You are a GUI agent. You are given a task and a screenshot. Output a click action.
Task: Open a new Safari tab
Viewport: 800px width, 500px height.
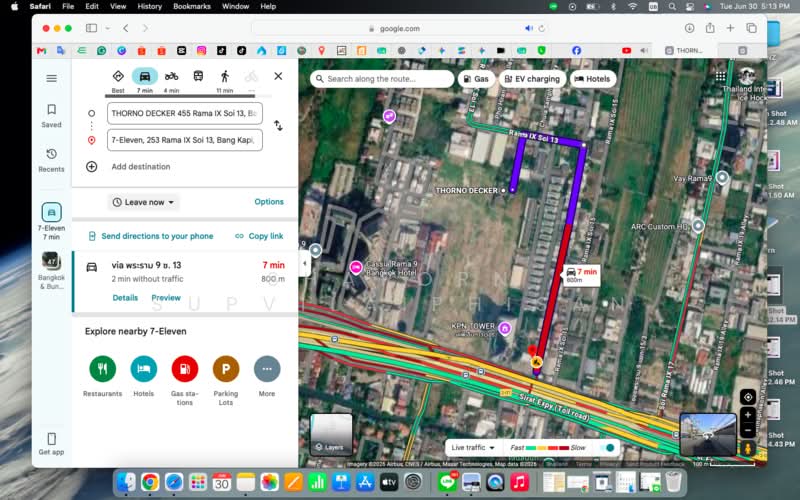point(730,29)
